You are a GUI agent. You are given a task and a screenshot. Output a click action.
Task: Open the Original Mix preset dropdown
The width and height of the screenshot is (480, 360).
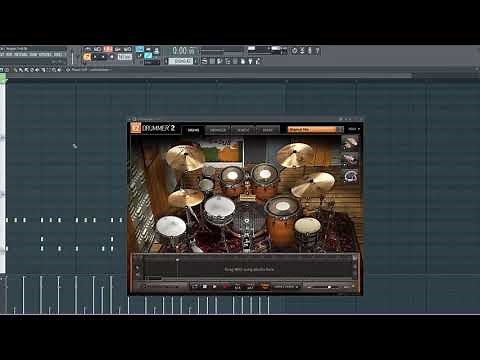[315, 129]
